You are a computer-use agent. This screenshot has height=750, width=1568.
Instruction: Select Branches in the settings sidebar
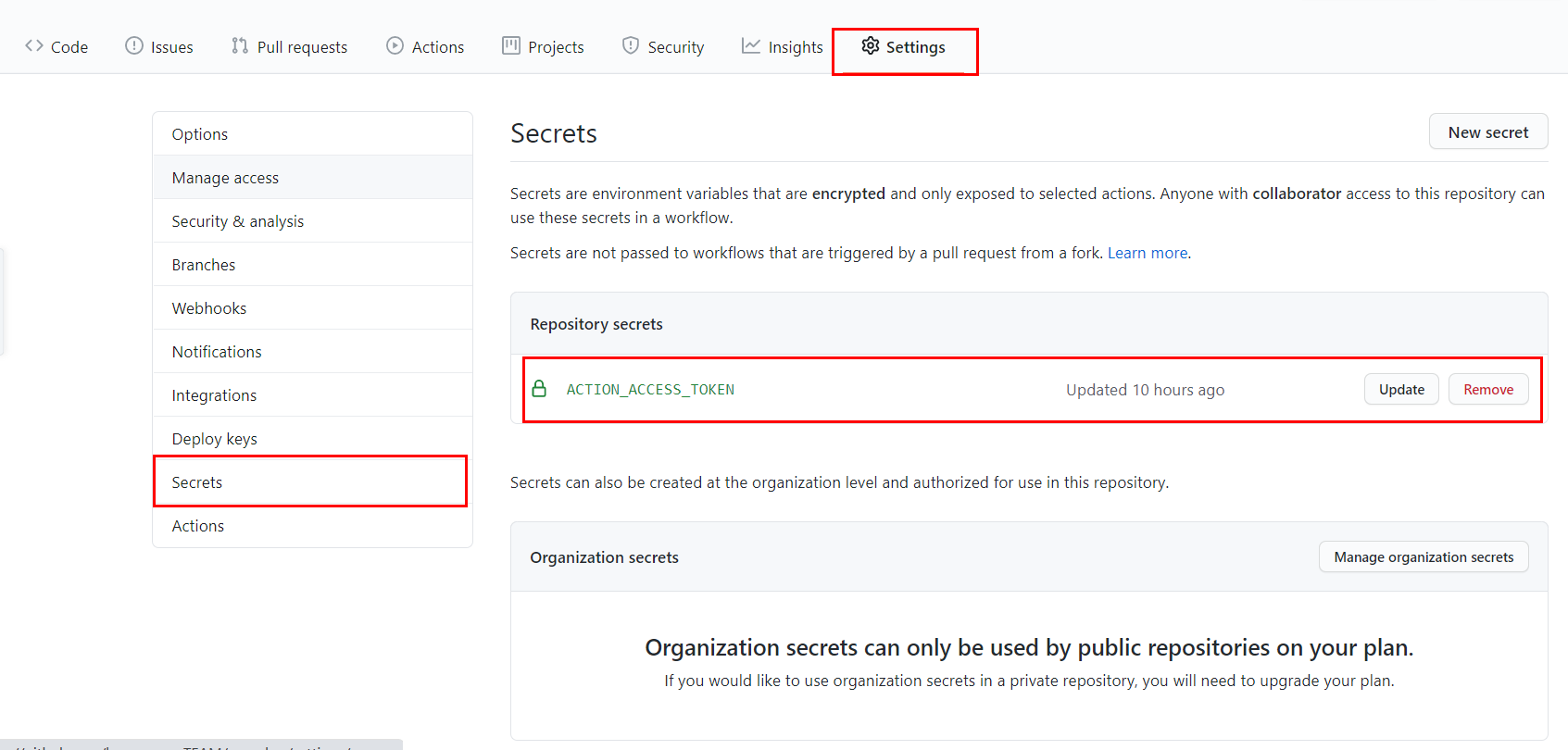[x=204, y=265]
